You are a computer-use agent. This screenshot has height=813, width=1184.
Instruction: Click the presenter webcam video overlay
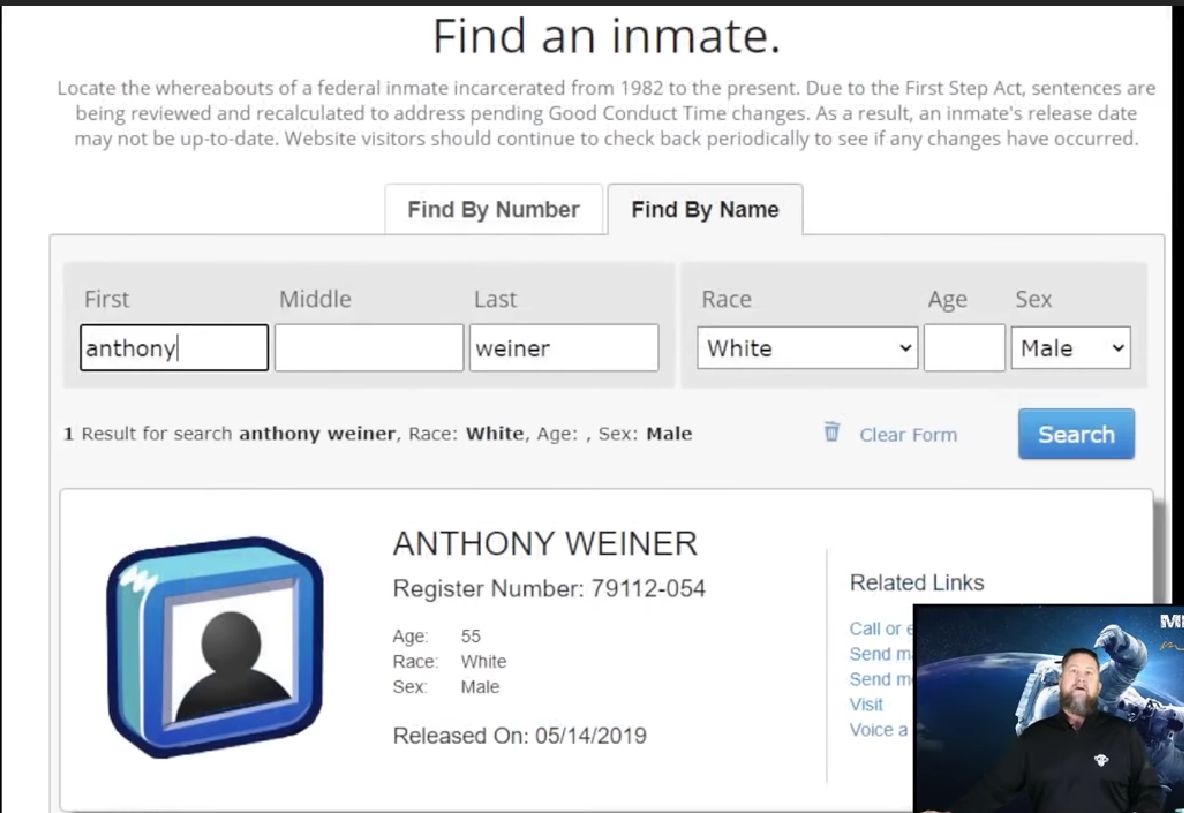(x=1048, y=708)
